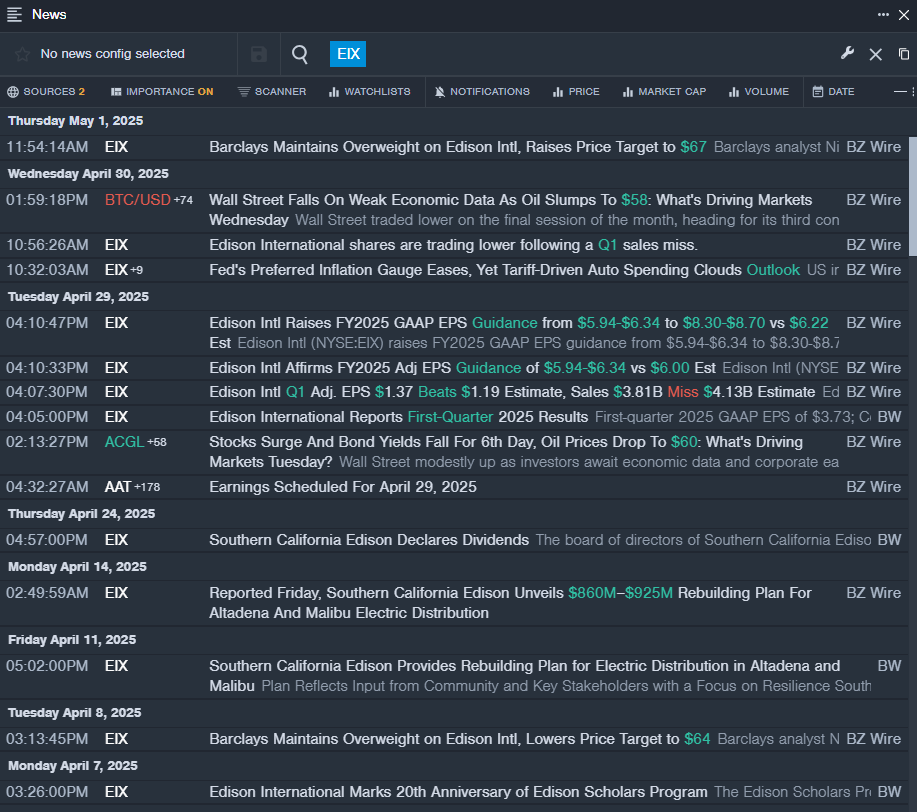Screen dimensions: 917x812
Task: Open 'Barclays Maintains Overweight... Raises Price Target' headline
Action: (x=458, y=147)
